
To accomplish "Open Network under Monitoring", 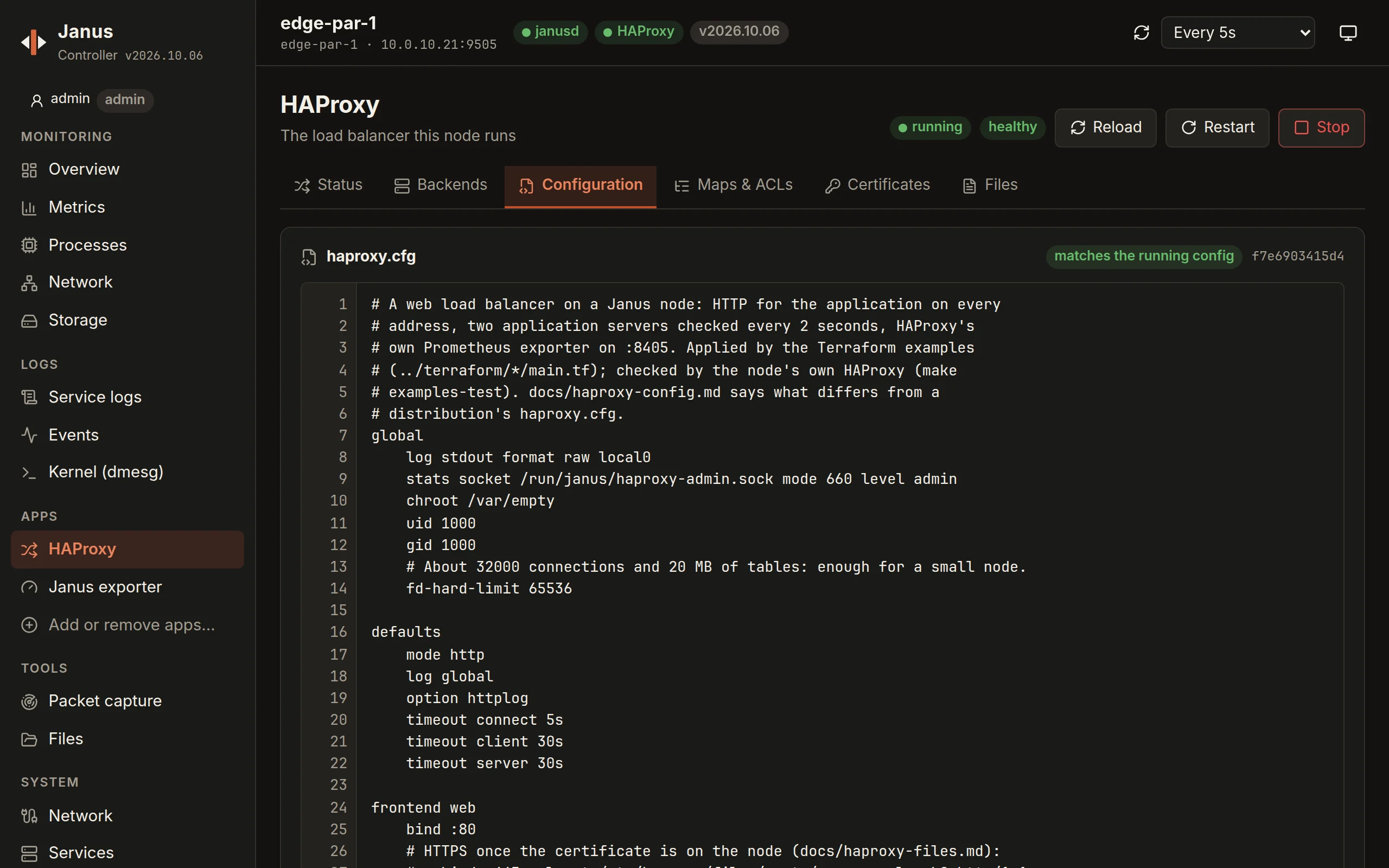I will pyautogui.click(x=128, y=283).
